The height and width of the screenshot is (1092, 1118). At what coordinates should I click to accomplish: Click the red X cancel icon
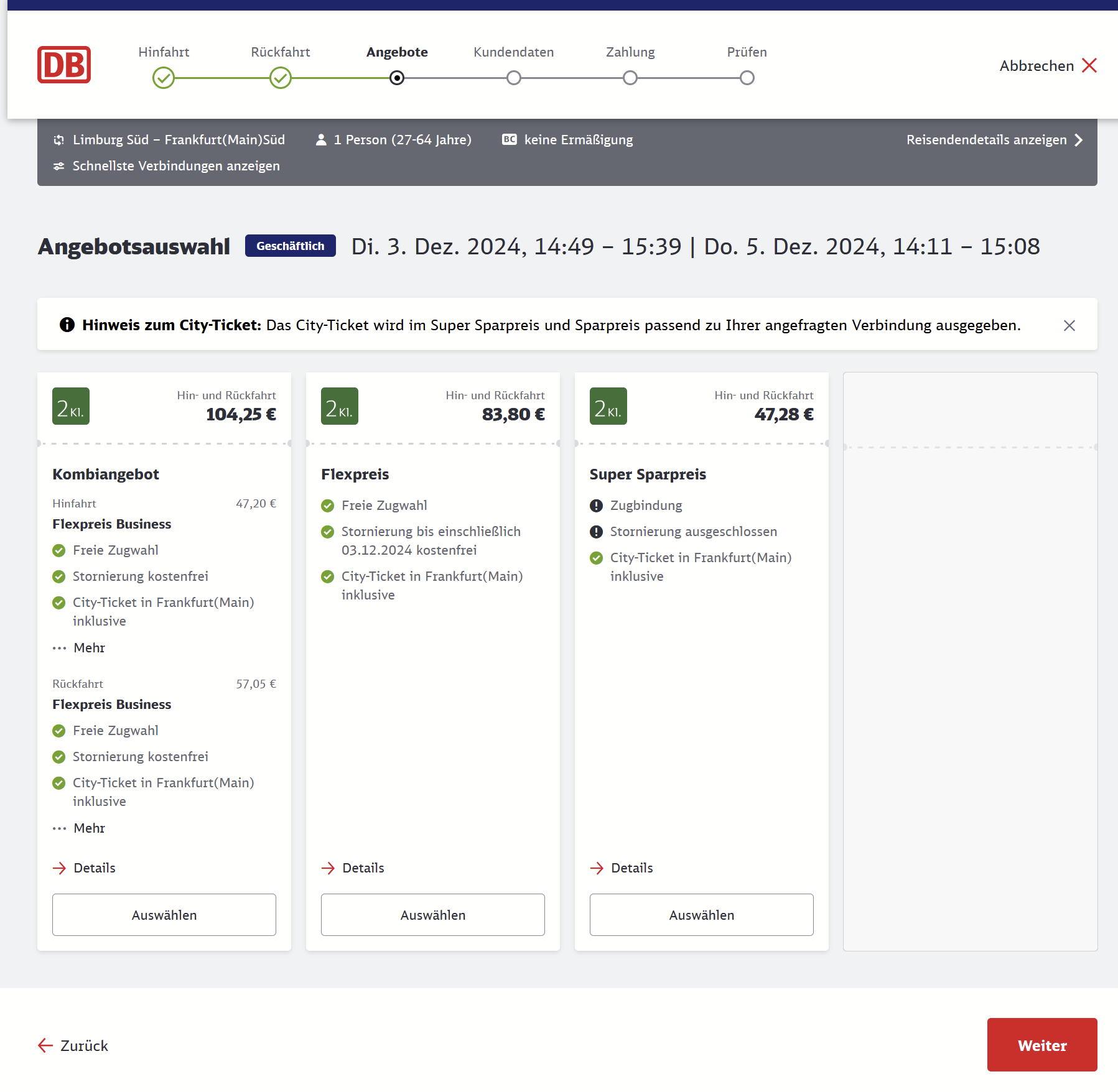pyautogui.click(x=1089, y=65)
